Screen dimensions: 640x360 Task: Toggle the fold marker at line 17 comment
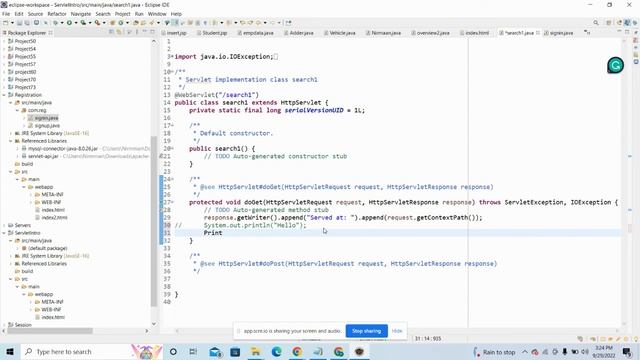[x=172, y=126]
